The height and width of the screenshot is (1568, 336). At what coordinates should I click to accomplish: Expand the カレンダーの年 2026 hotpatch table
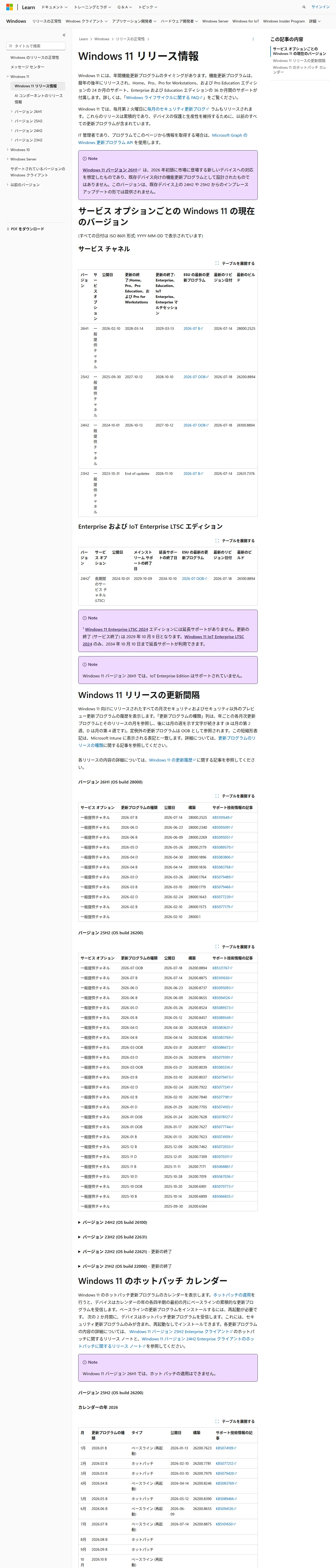235,1421
